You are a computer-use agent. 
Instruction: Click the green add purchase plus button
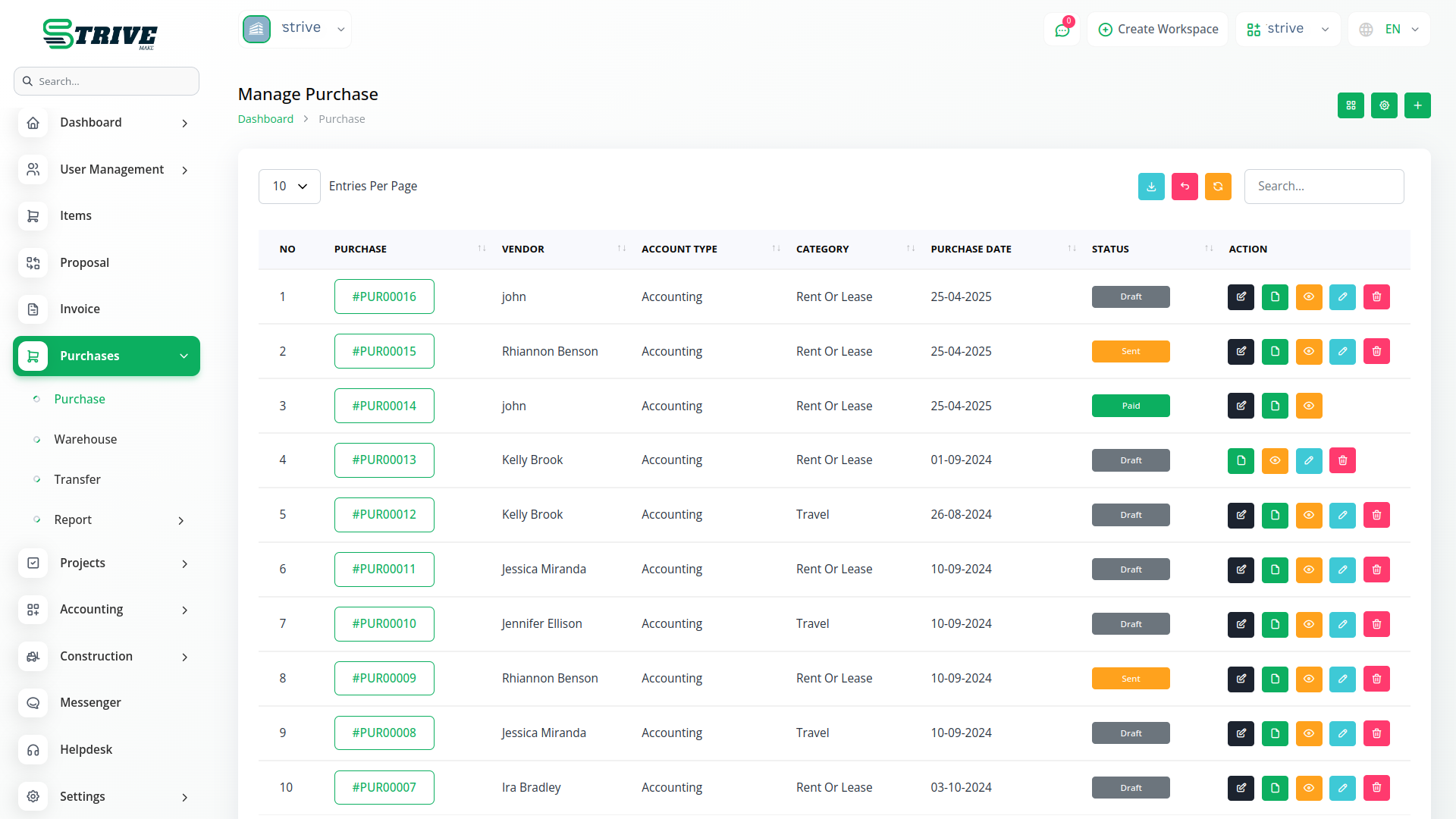pyautogui.click(x=1417, y=105)
